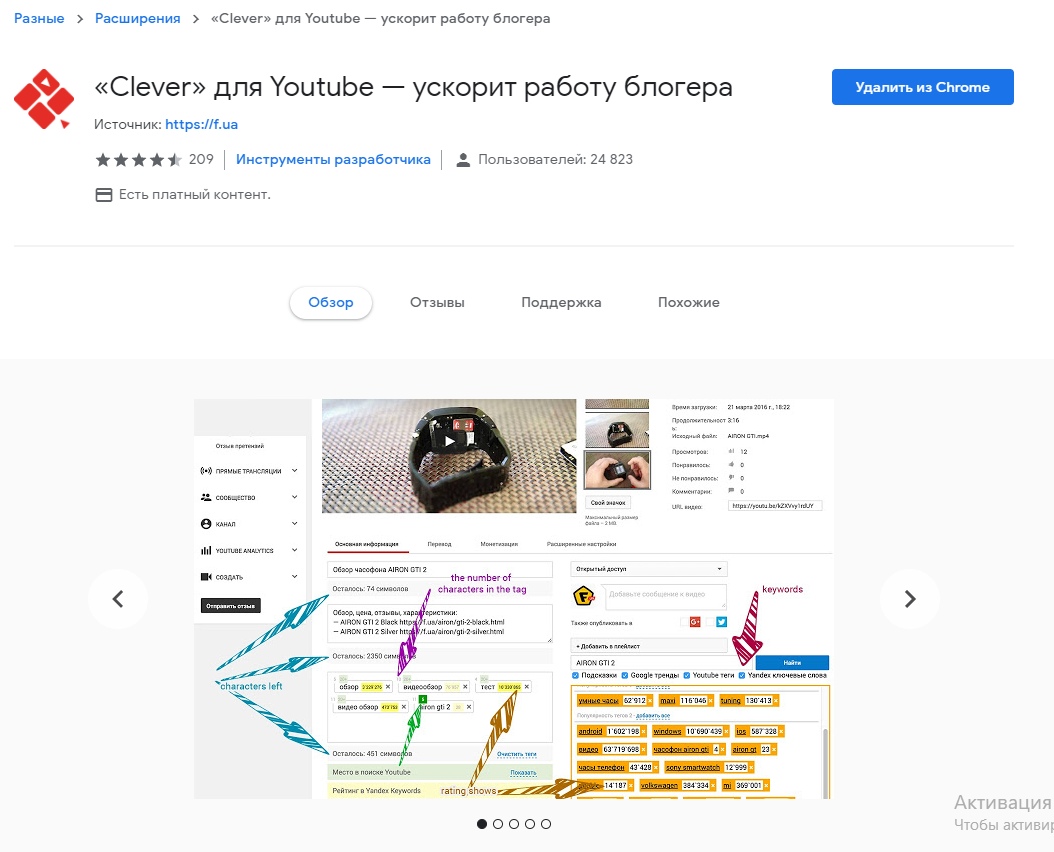The width and height of the screenshot is (1054, 852).
Task: Open the Открытый доступ dropdown
Action: [x=649, y=569]
